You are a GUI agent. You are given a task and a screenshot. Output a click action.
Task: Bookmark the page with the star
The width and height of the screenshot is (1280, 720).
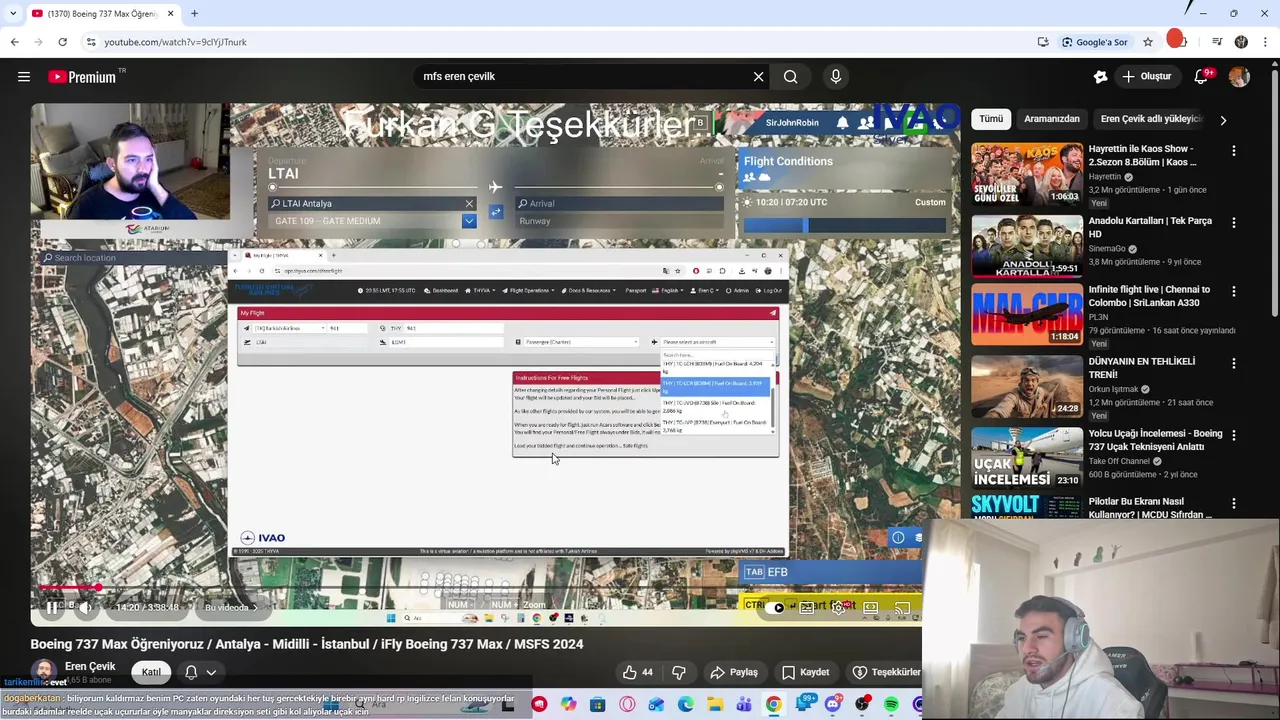point(1148,42)
